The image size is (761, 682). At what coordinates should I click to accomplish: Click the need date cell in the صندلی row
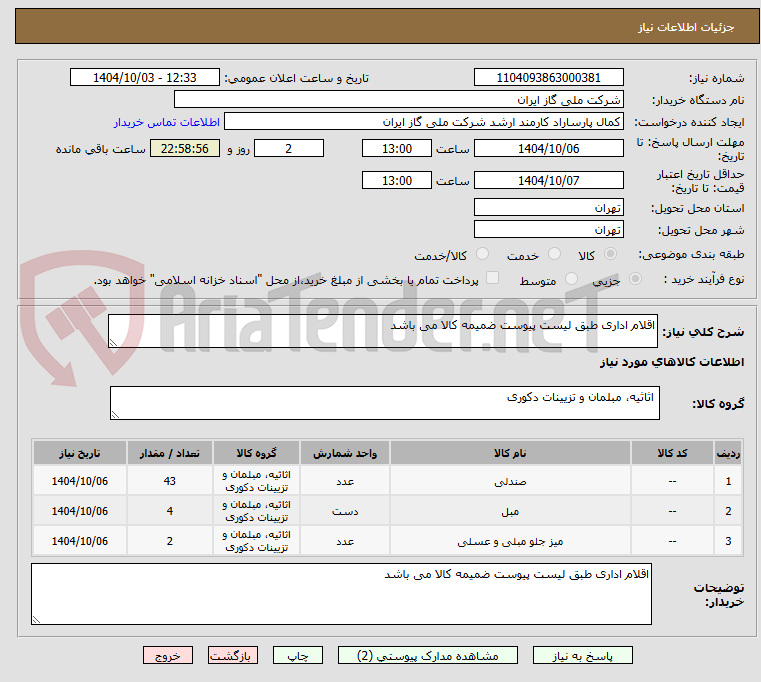click(x=80, y=481)
